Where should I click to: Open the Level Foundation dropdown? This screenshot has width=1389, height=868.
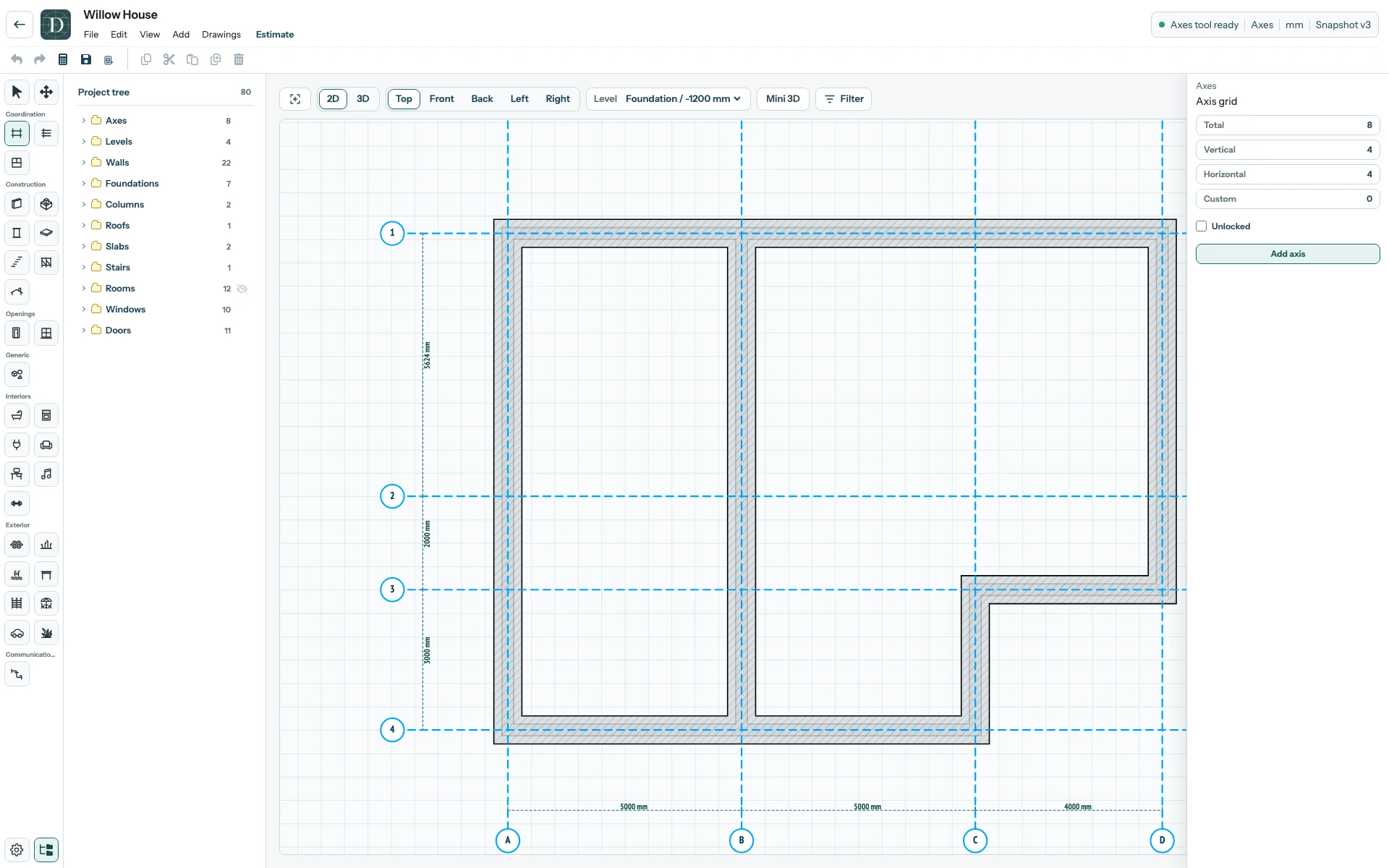click(x=668, y=99)
